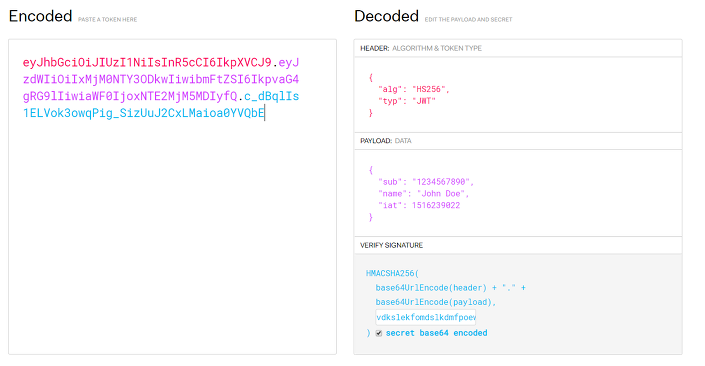705x366 pixels.
Task: Click the VERIFY SIGNATURE label
Action: click(391, 245)
